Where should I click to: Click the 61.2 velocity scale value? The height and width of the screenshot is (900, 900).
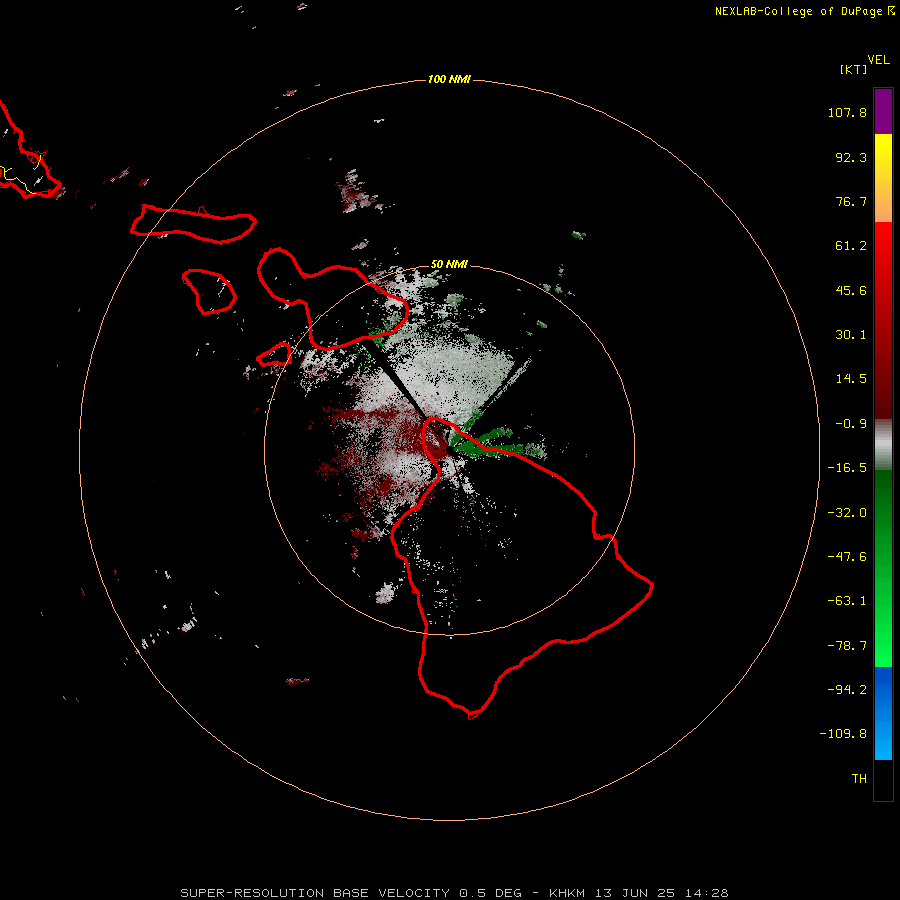[851, 246]
